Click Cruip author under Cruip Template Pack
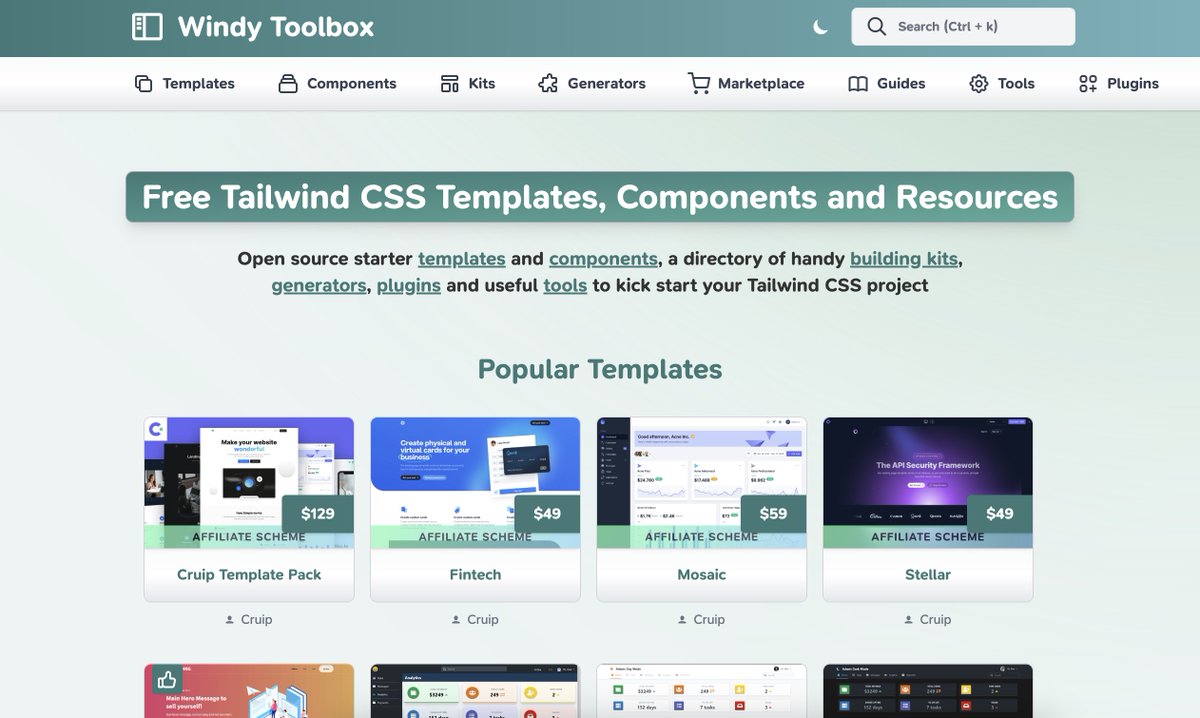The width and height of the screenshot is (1200, 718). 256,620
